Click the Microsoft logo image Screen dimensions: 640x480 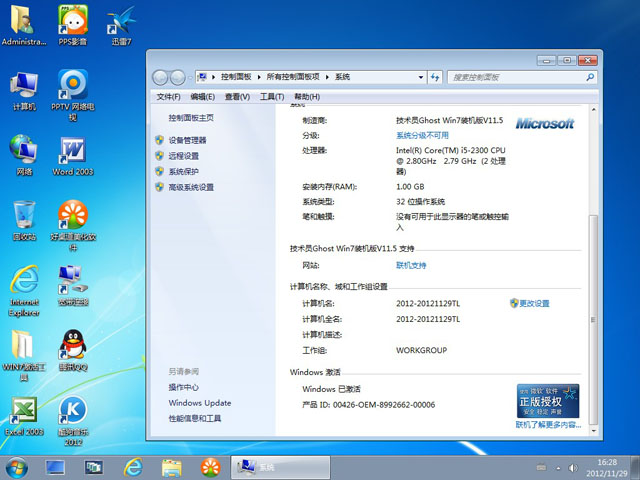tap(544, 123)
